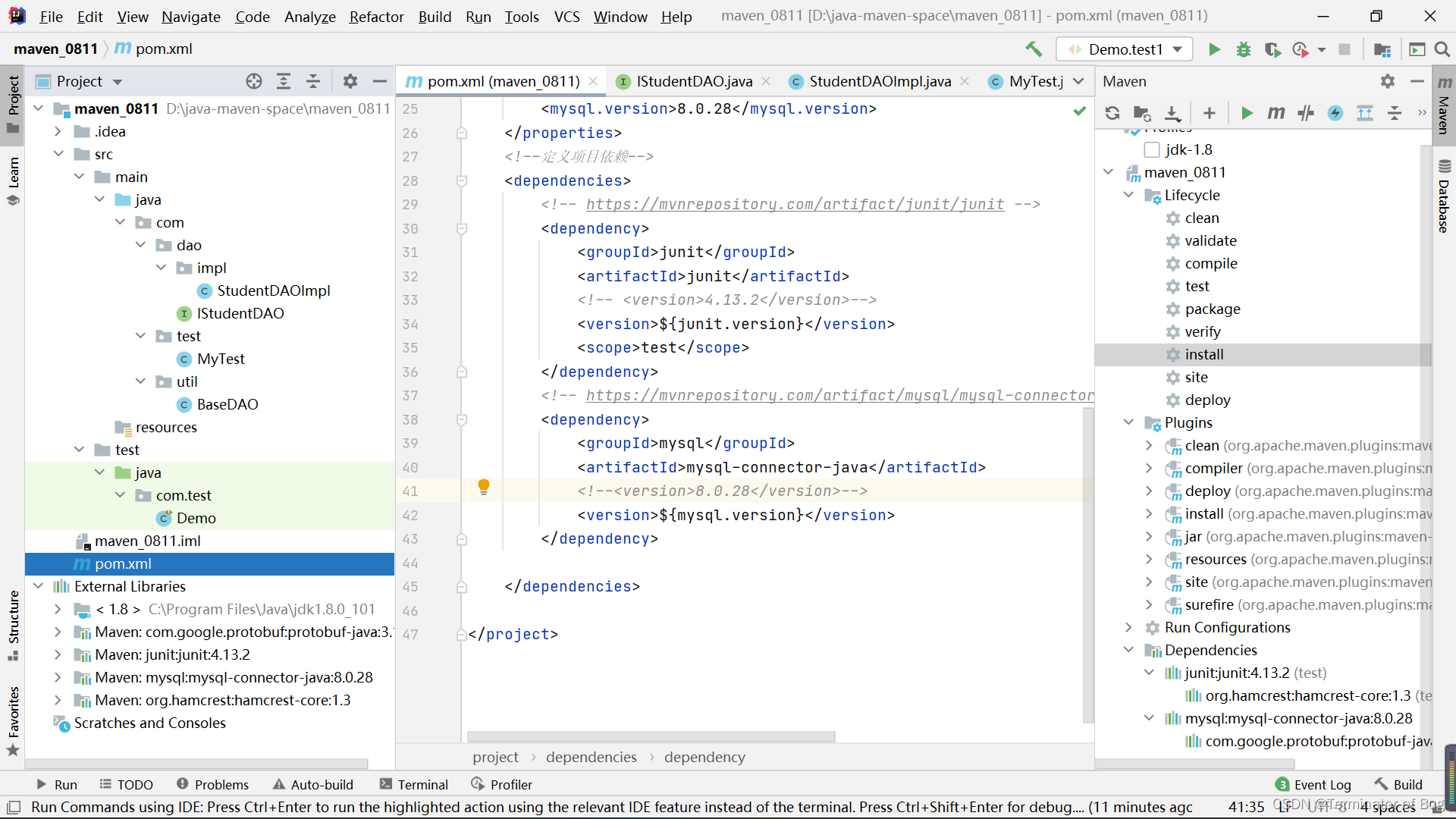Generate sources and update folders Maven icon
This screenshot has height=819, width=1456.
pyautogui.click(x=1142, y=113)
